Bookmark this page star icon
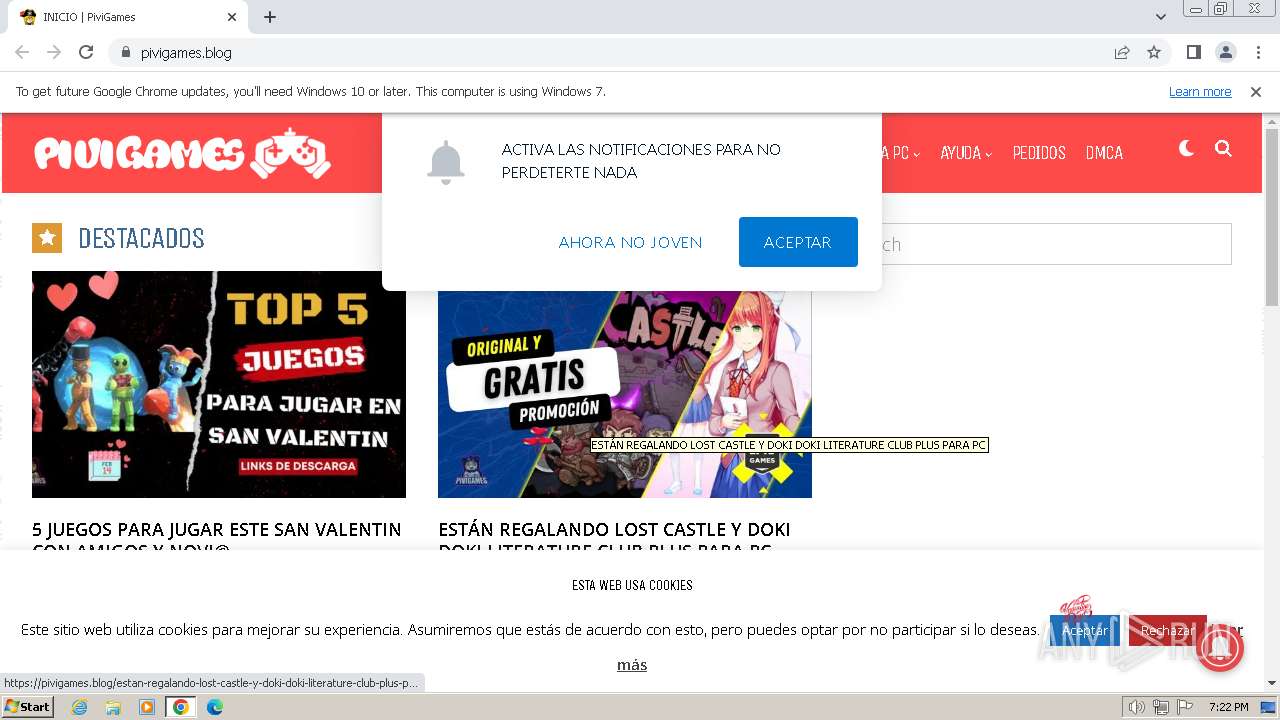The width and height of the screenshot is (1280, 720). (x=1154, y=52)
